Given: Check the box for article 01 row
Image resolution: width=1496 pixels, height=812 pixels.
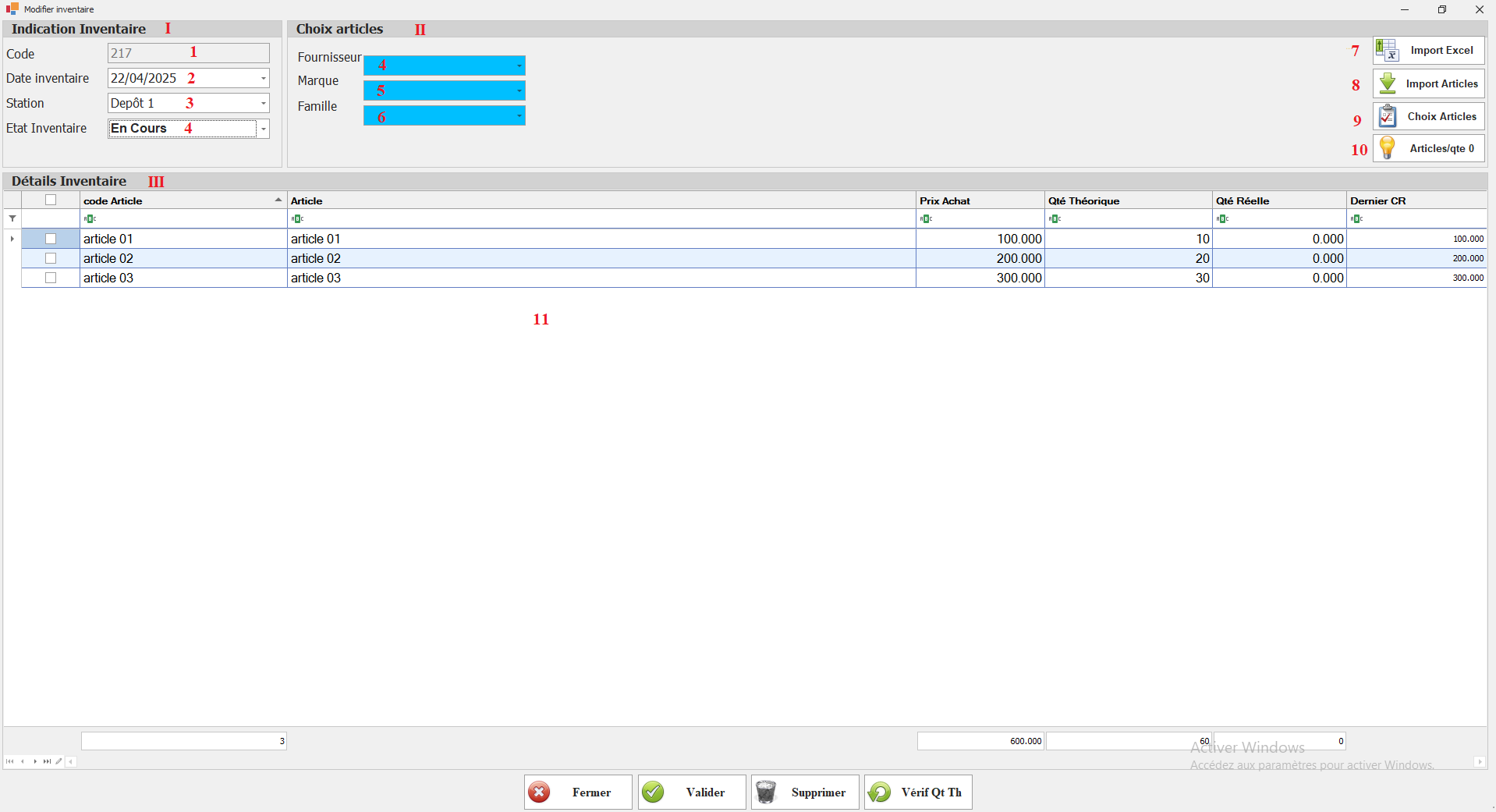Looking at the screenshot, I should click(51, 239).
